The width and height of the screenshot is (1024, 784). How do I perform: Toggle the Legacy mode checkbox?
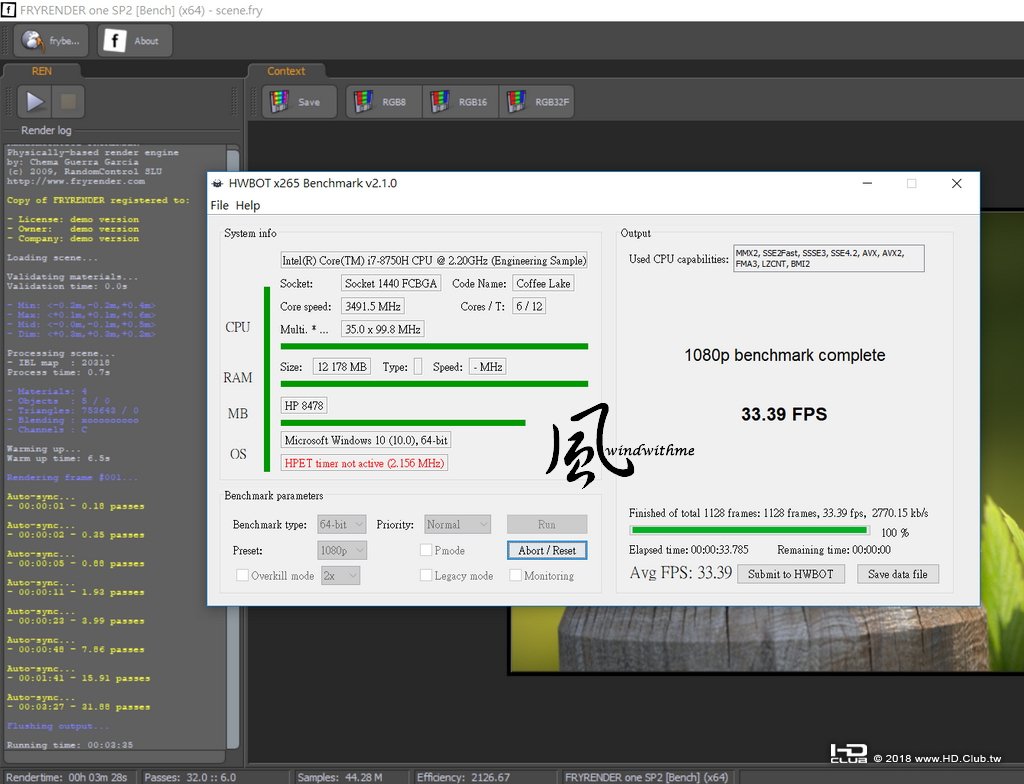click(x=426, y=576)
